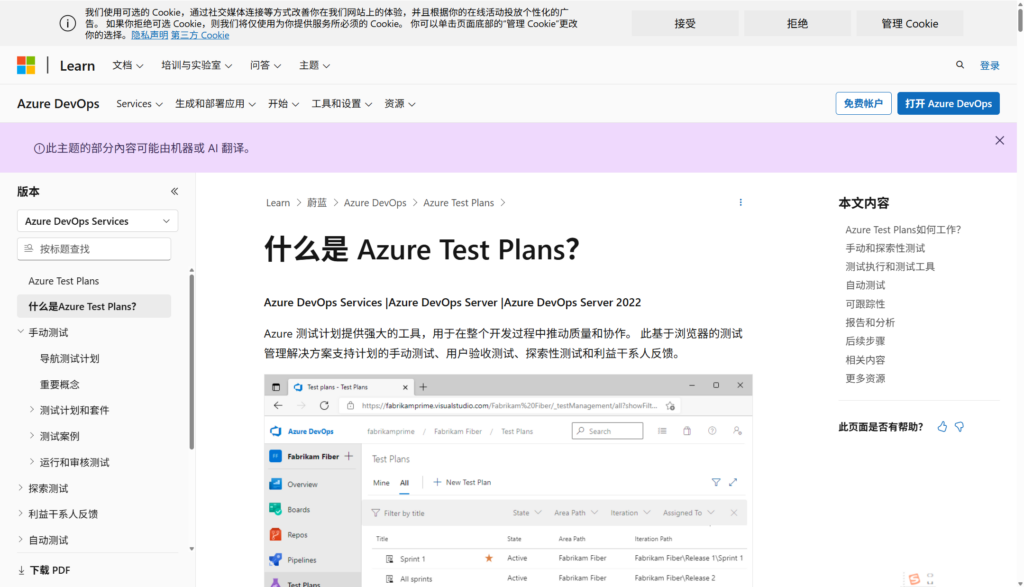Open the 隐私声明 link

(x=150, y=35)
